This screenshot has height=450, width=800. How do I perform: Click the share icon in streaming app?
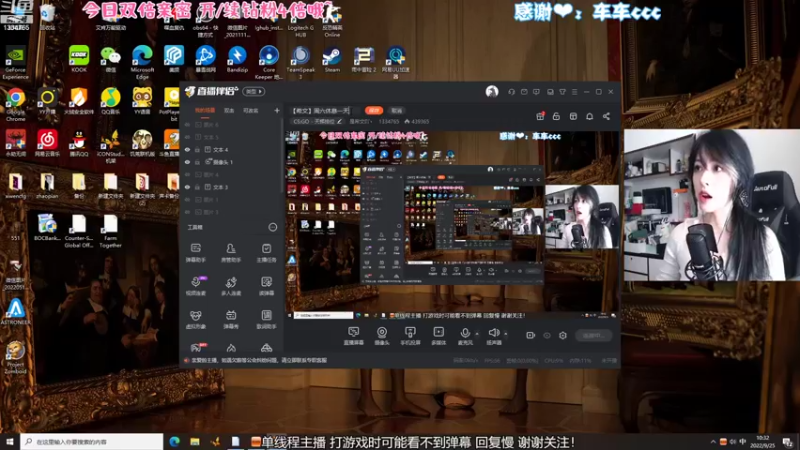[x=606, y=116]
